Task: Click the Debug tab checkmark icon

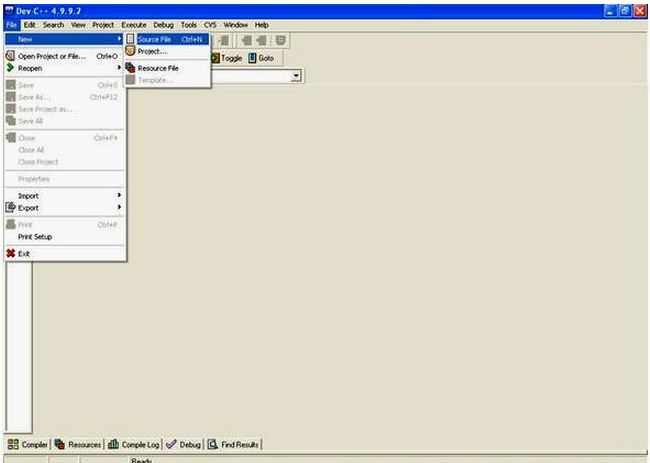Action: (x=171, y=444)
